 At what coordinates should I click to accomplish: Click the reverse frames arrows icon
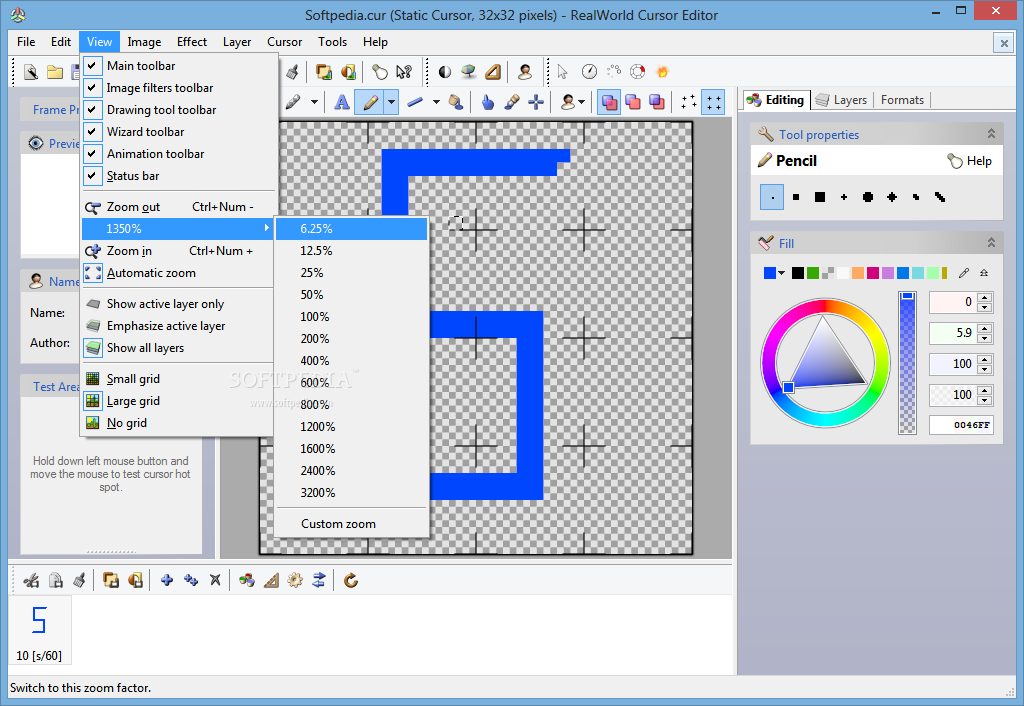coord(319,580)
